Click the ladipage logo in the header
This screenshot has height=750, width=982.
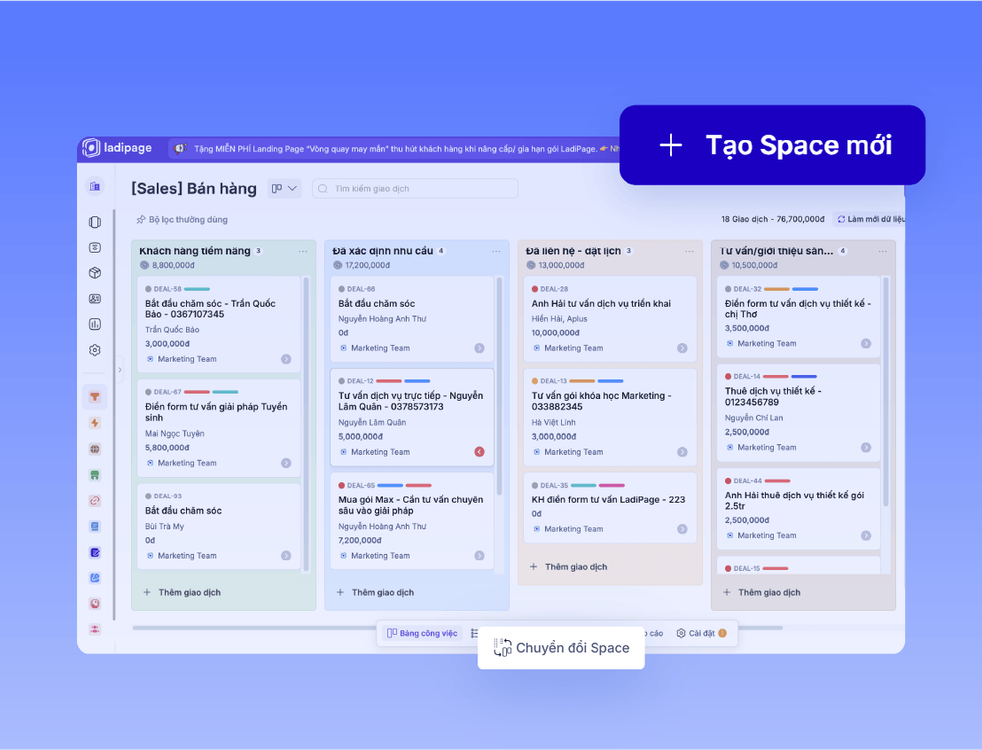click(117, 148)
